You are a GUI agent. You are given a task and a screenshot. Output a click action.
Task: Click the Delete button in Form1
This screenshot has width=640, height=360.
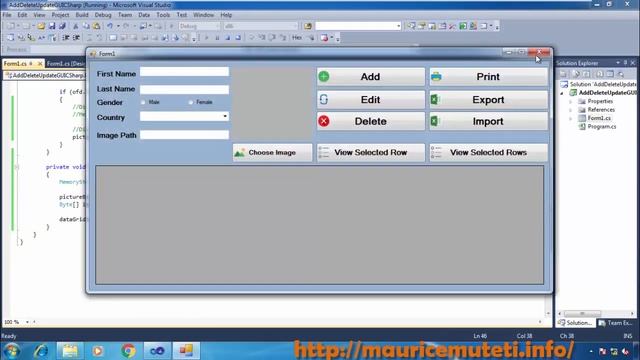371,121
